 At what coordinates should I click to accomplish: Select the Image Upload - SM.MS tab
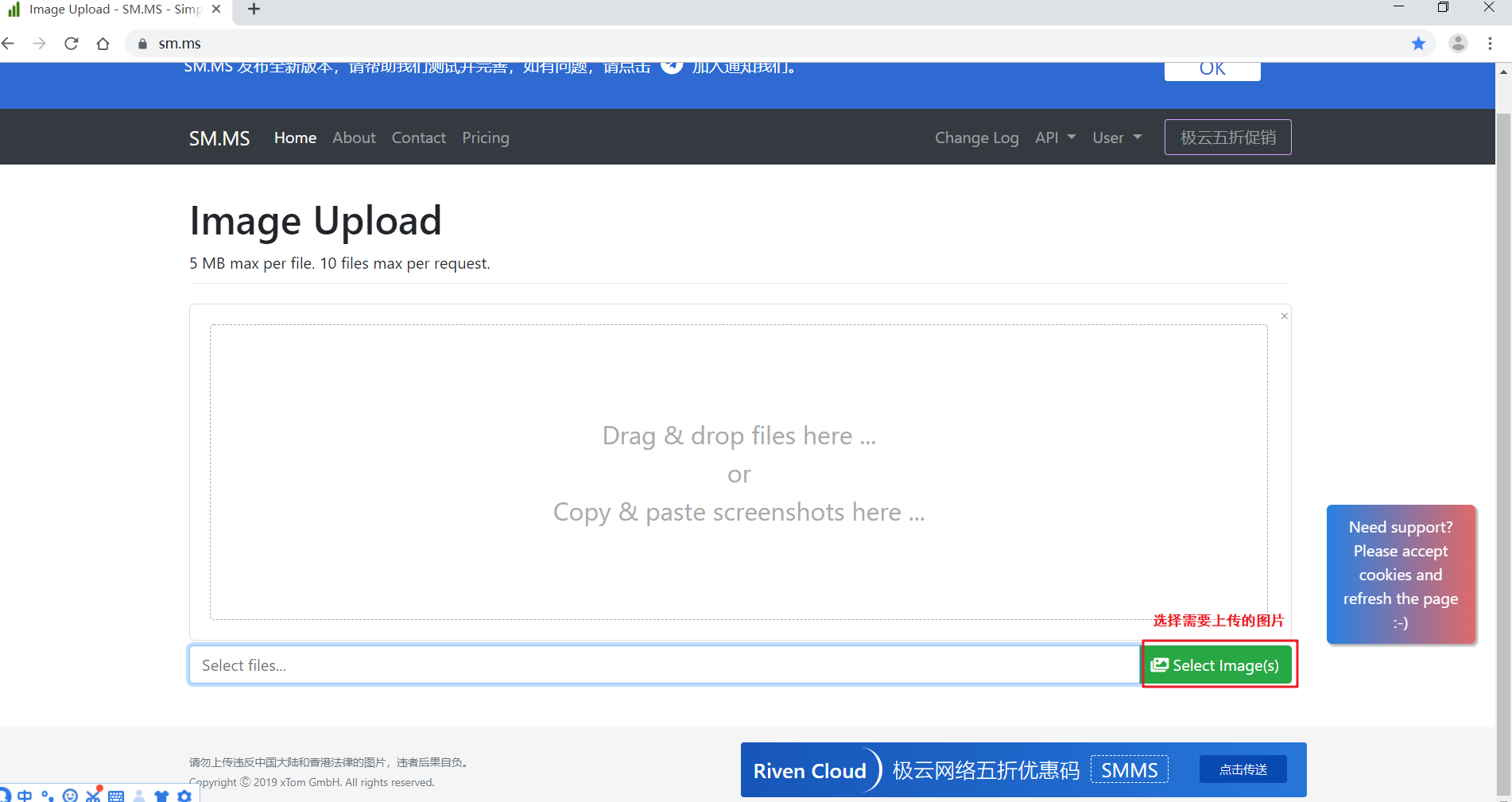pyautogui.click(x=115, y=10)
